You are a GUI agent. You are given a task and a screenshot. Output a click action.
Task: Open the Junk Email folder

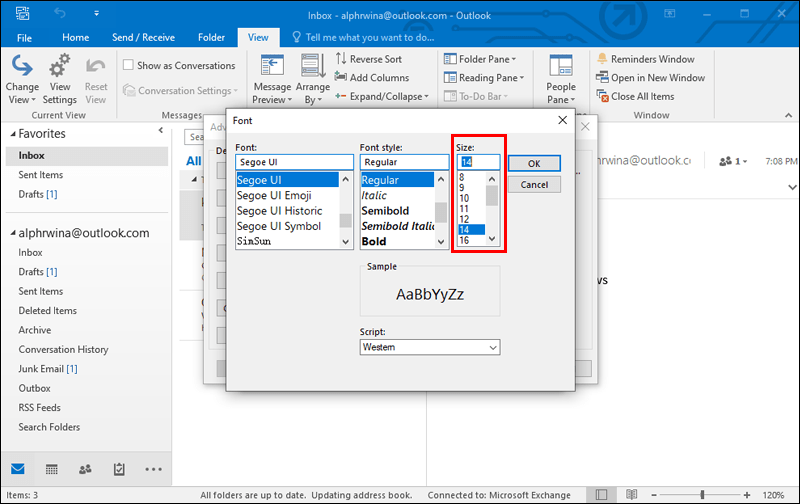(x=47, y=369)
